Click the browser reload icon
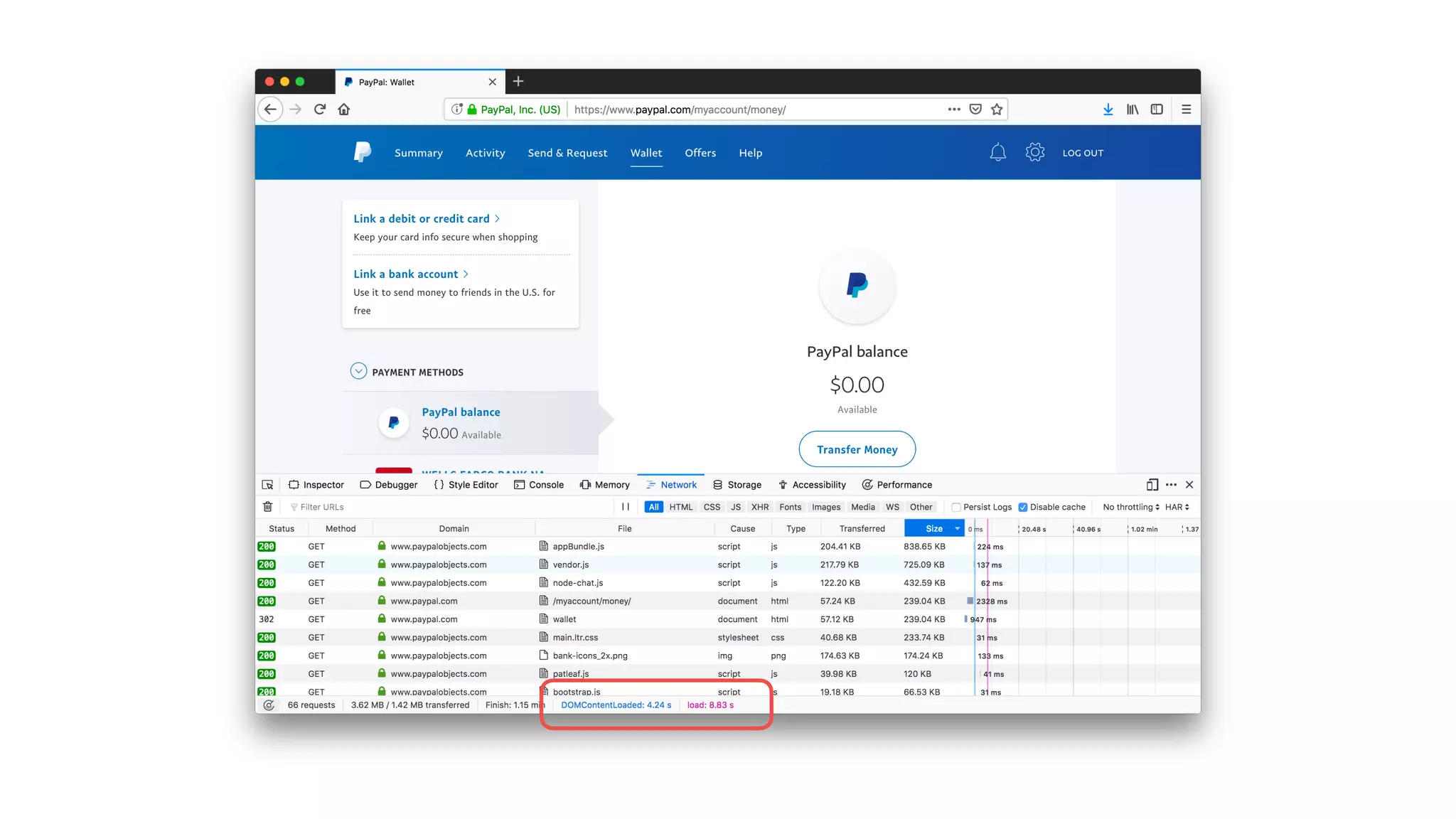Viewport: 1456px width, 819px height. 320,109
